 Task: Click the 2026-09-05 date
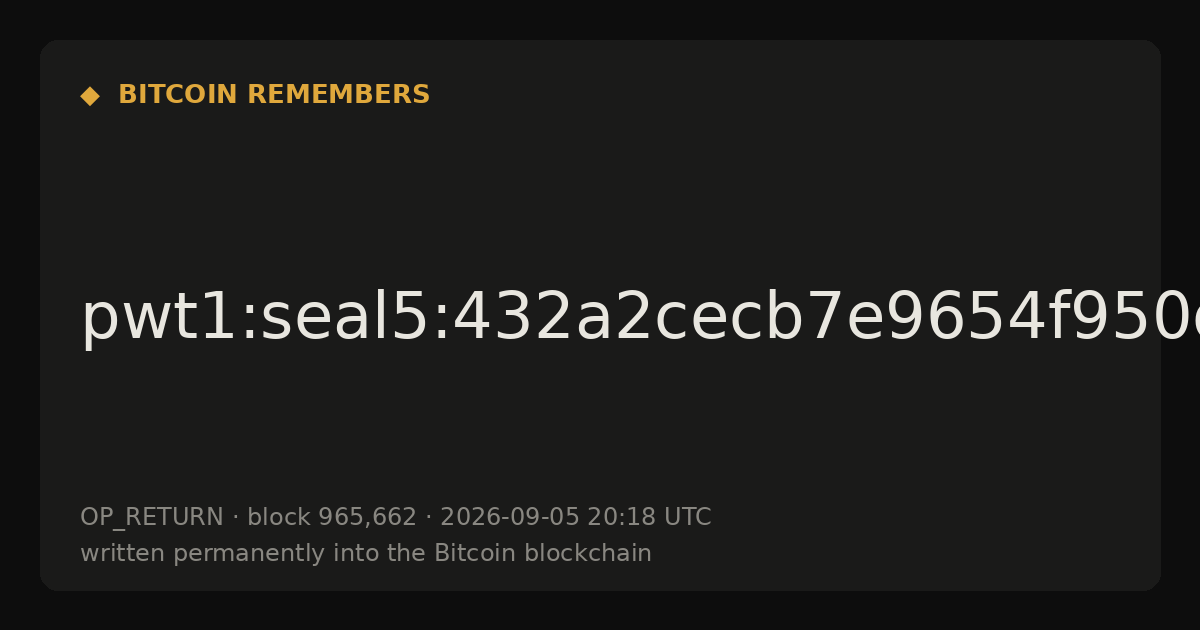(x=510, y=518)
